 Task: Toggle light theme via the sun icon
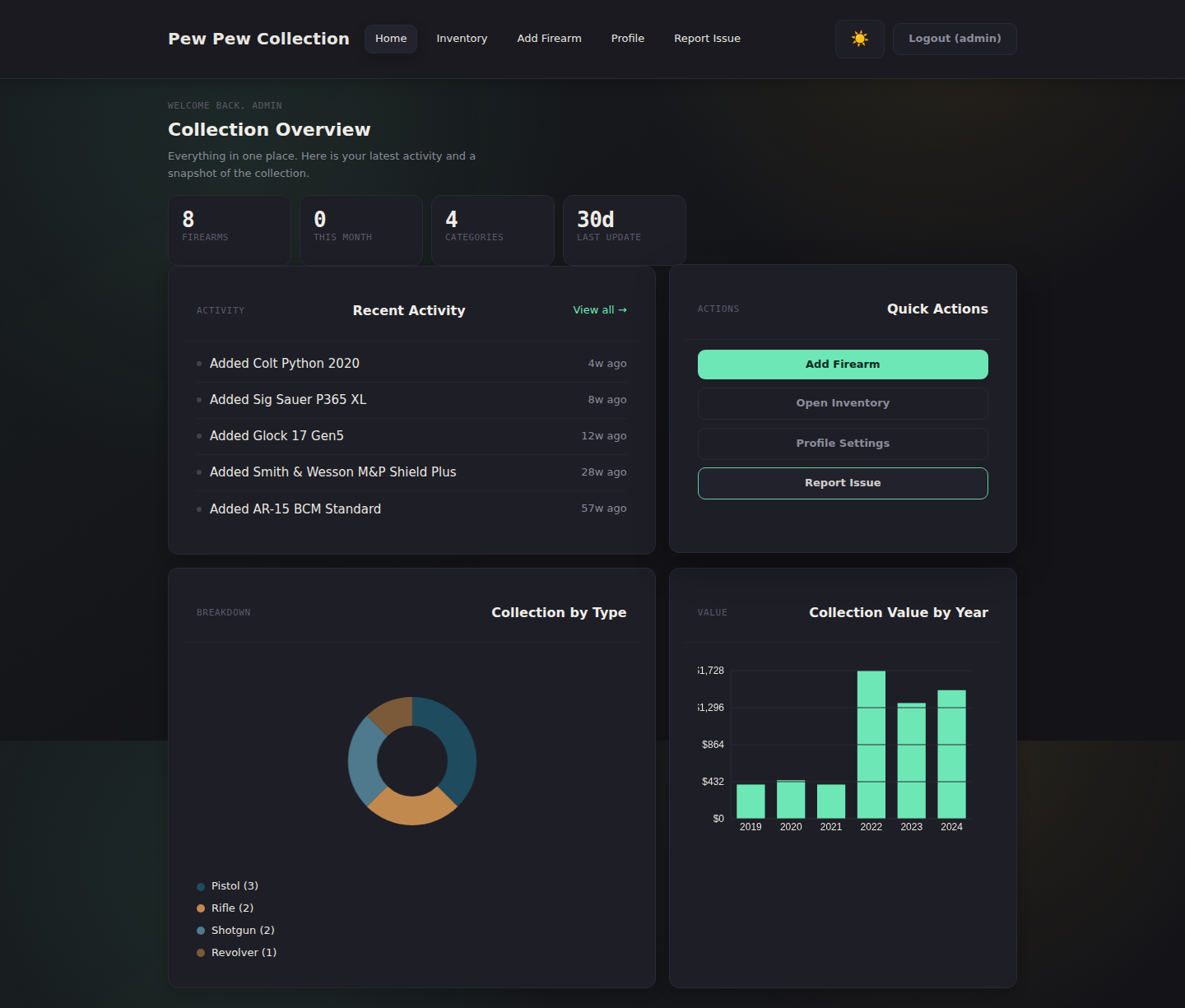point(859,39)
